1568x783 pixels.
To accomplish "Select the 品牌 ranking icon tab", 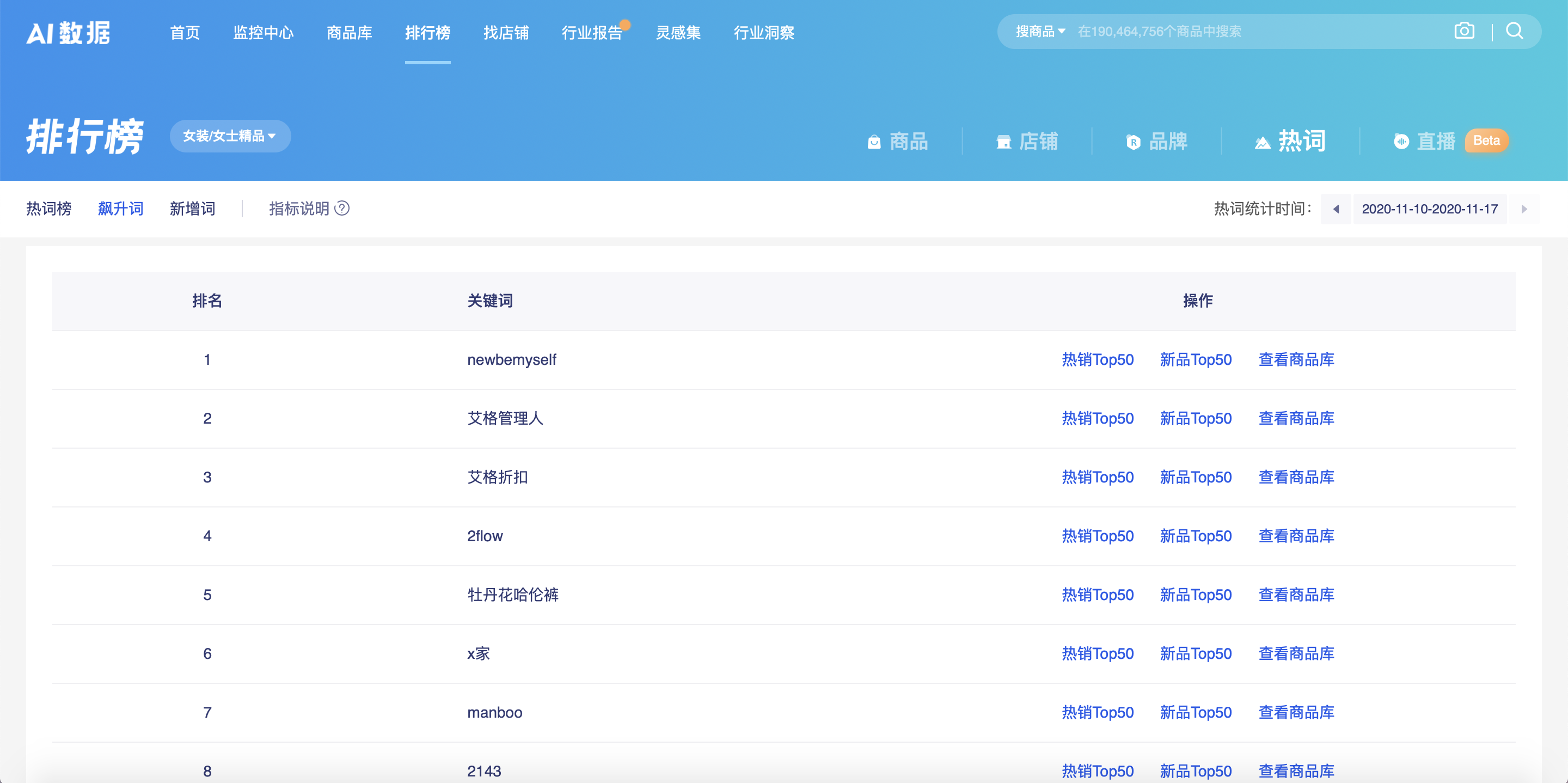I will coord(1157,141).
